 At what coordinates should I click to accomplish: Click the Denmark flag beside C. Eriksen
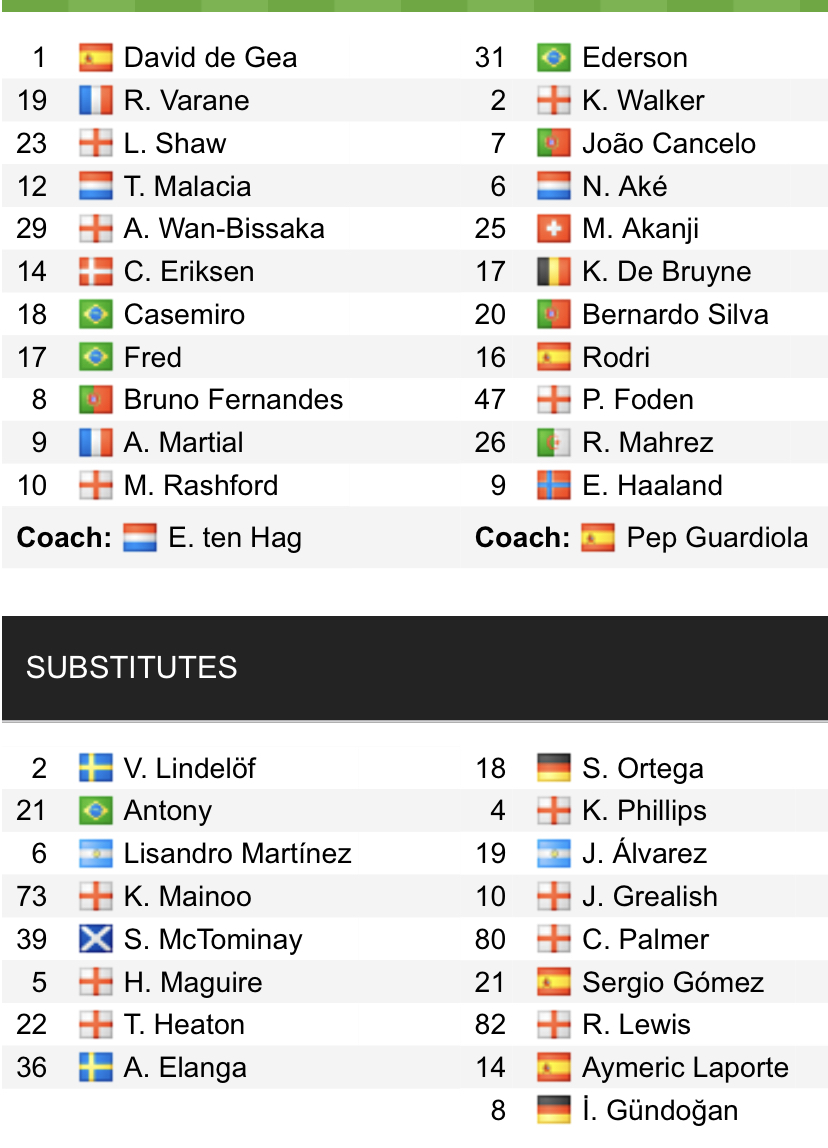coord(95,272)
